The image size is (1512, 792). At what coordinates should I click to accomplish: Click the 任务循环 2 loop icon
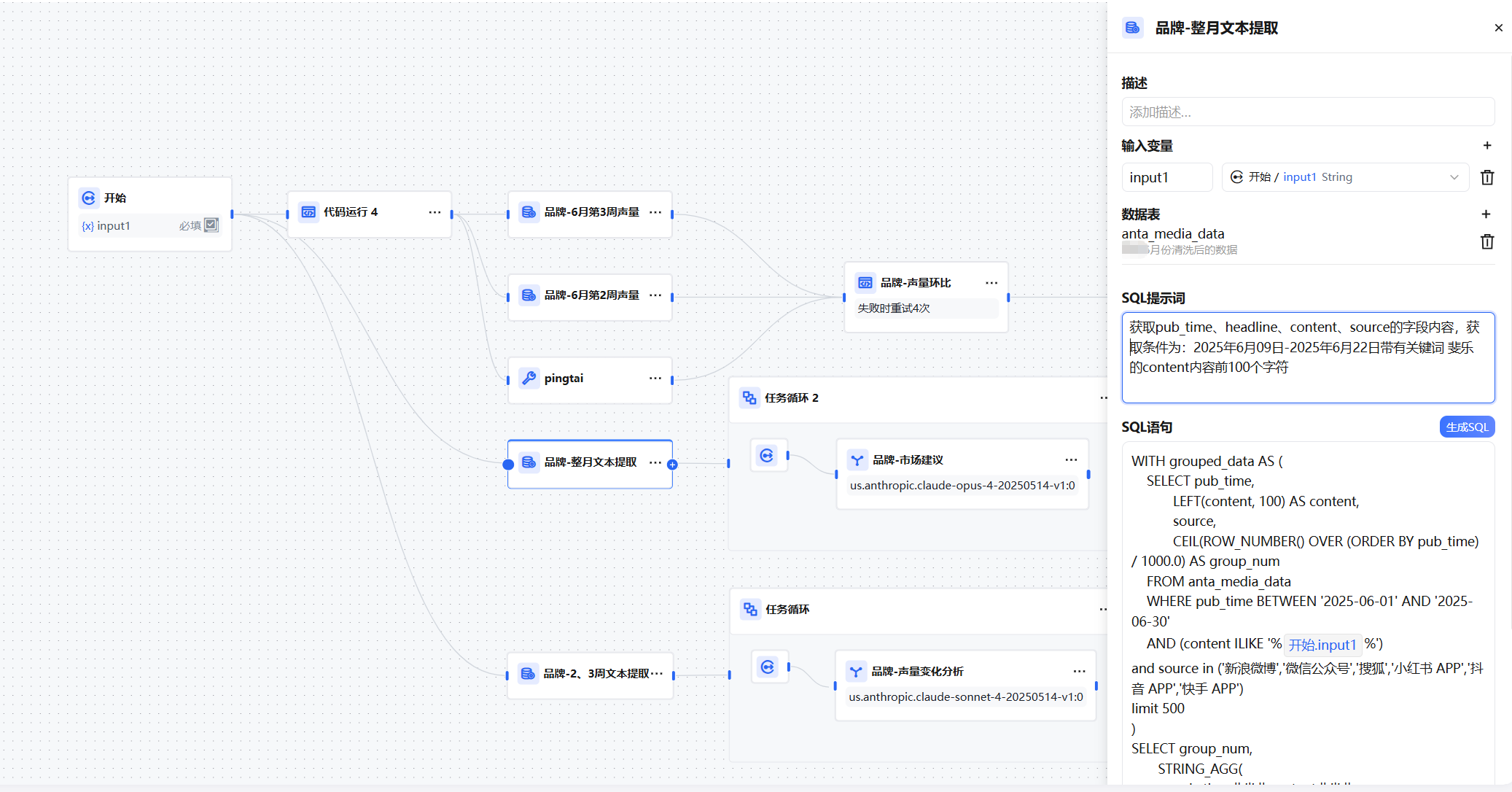[x=749, y=397]
